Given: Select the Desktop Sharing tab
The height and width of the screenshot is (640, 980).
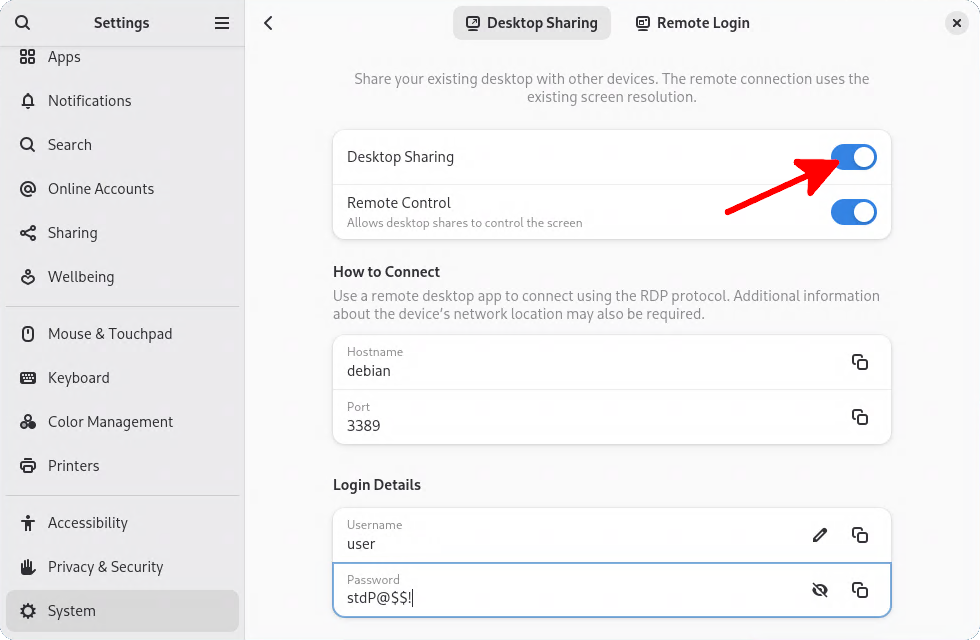Looking at the screenshot, I should pos(531,23).
